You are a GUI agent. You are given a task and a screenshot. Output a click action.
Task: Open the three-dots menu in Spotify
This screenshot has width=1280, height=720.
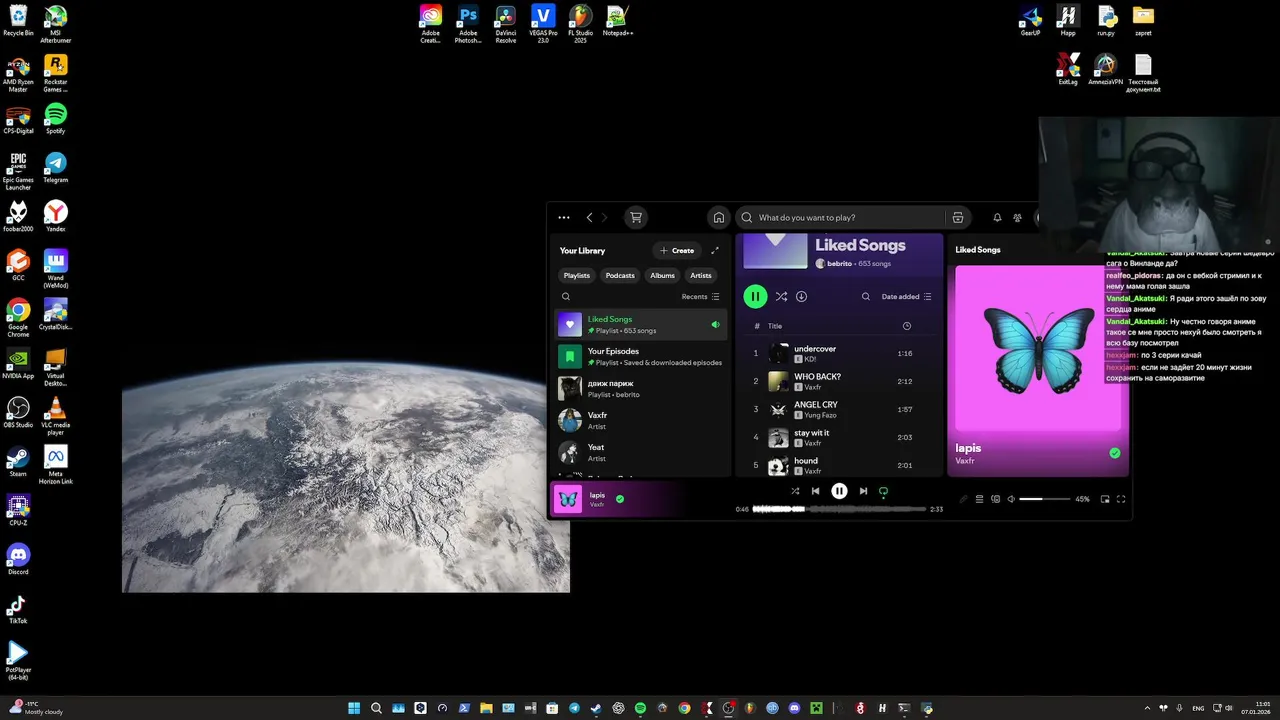click(x=564, y=217)
